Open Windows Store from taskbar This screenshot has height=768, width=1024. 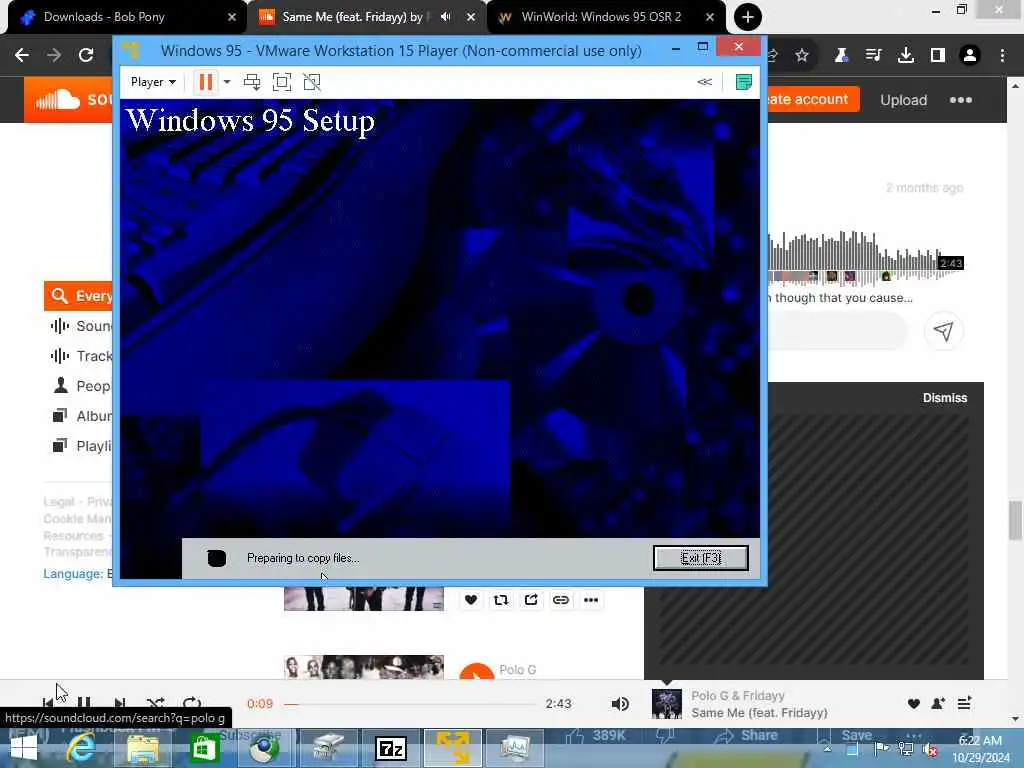[204, 748]
